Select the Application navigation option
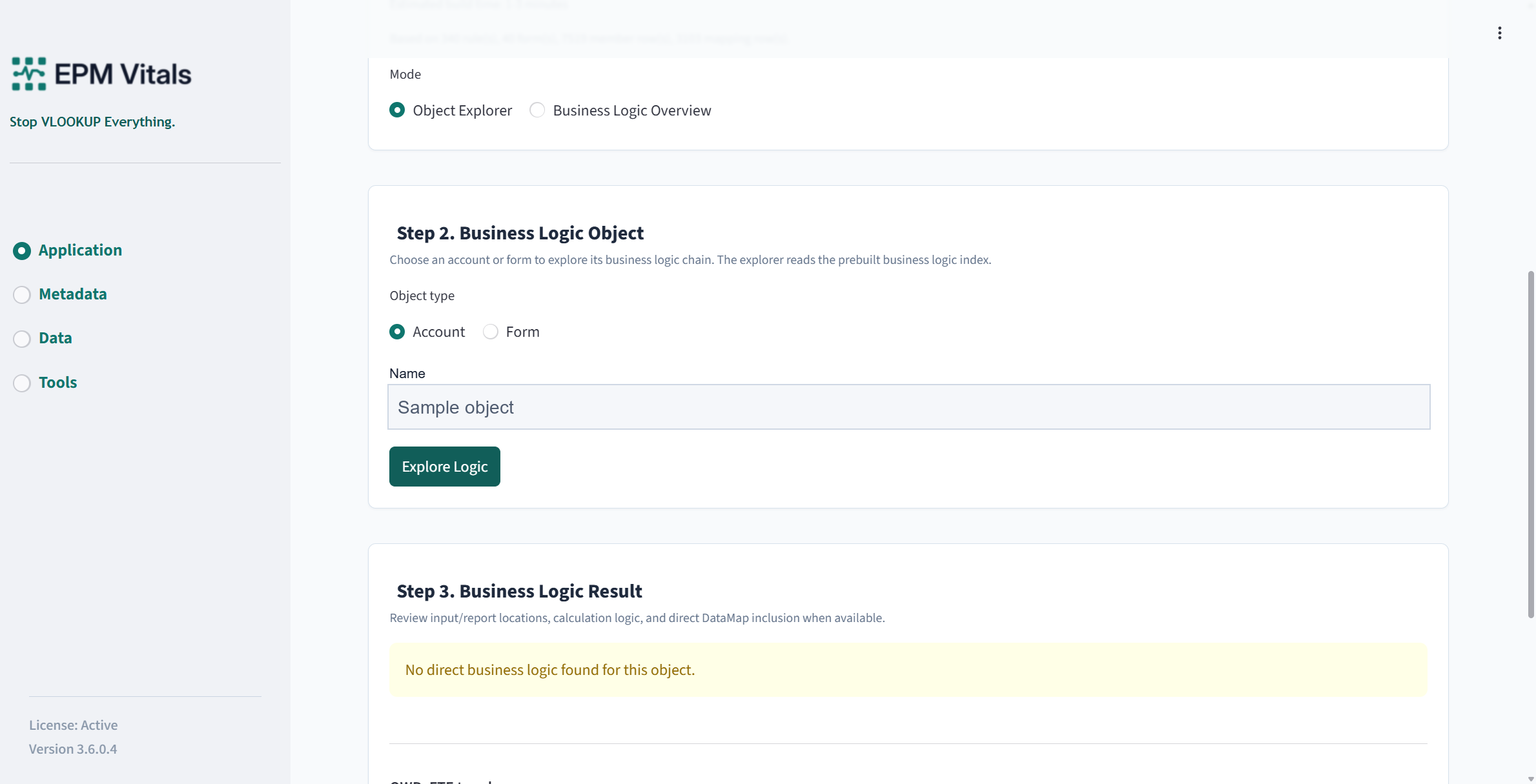1536x784 pixels. (68, 250)
